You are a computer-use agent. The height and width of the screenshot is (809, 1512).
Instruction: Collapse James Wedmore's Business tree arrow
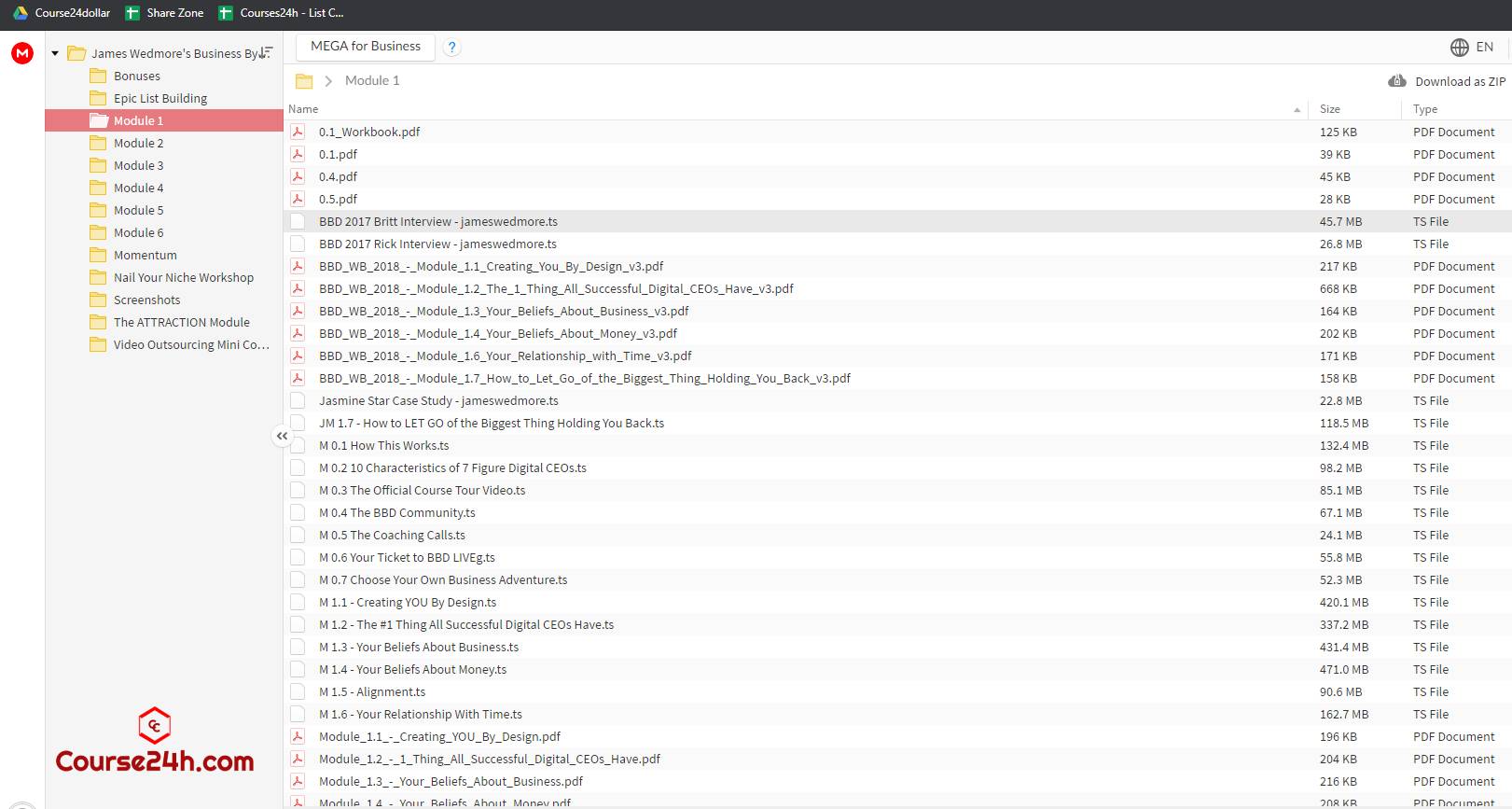point(55,53)
